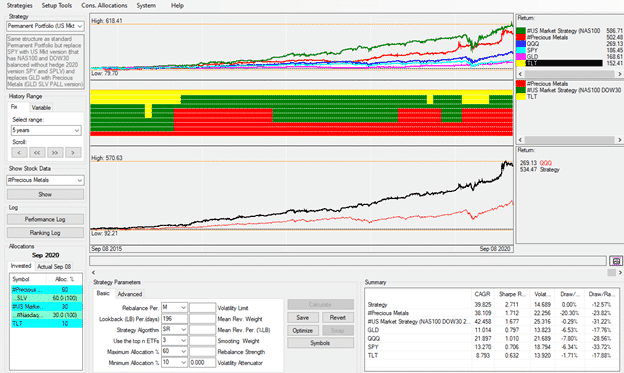Click the Sharpe R... column header in Summary
This screenshot has height=373, width=624.
tap(512, 294)
